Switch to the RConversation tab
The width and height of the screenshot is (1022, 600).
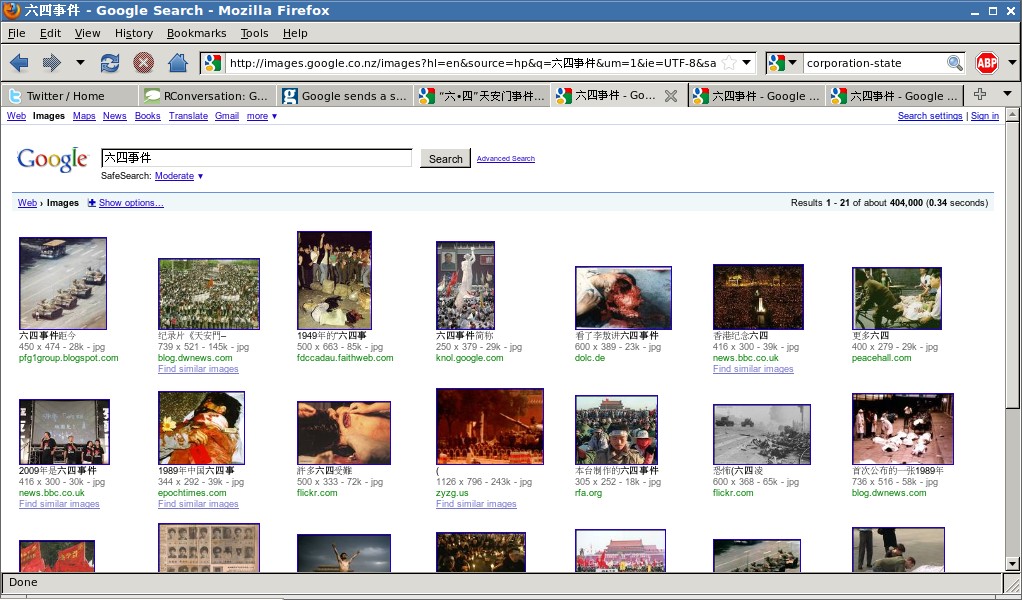click(207, 96)
